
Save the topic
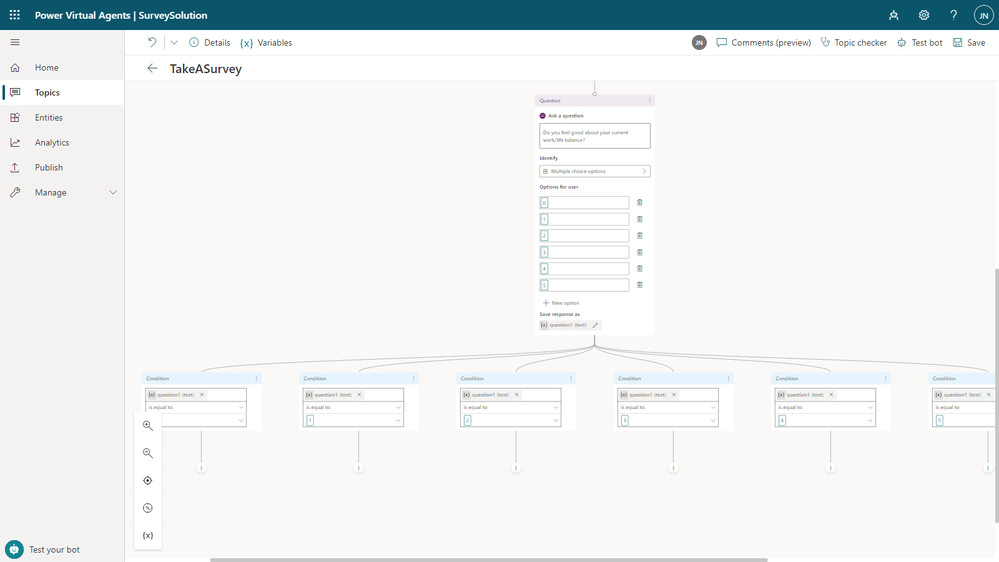(x=969, y=43)
